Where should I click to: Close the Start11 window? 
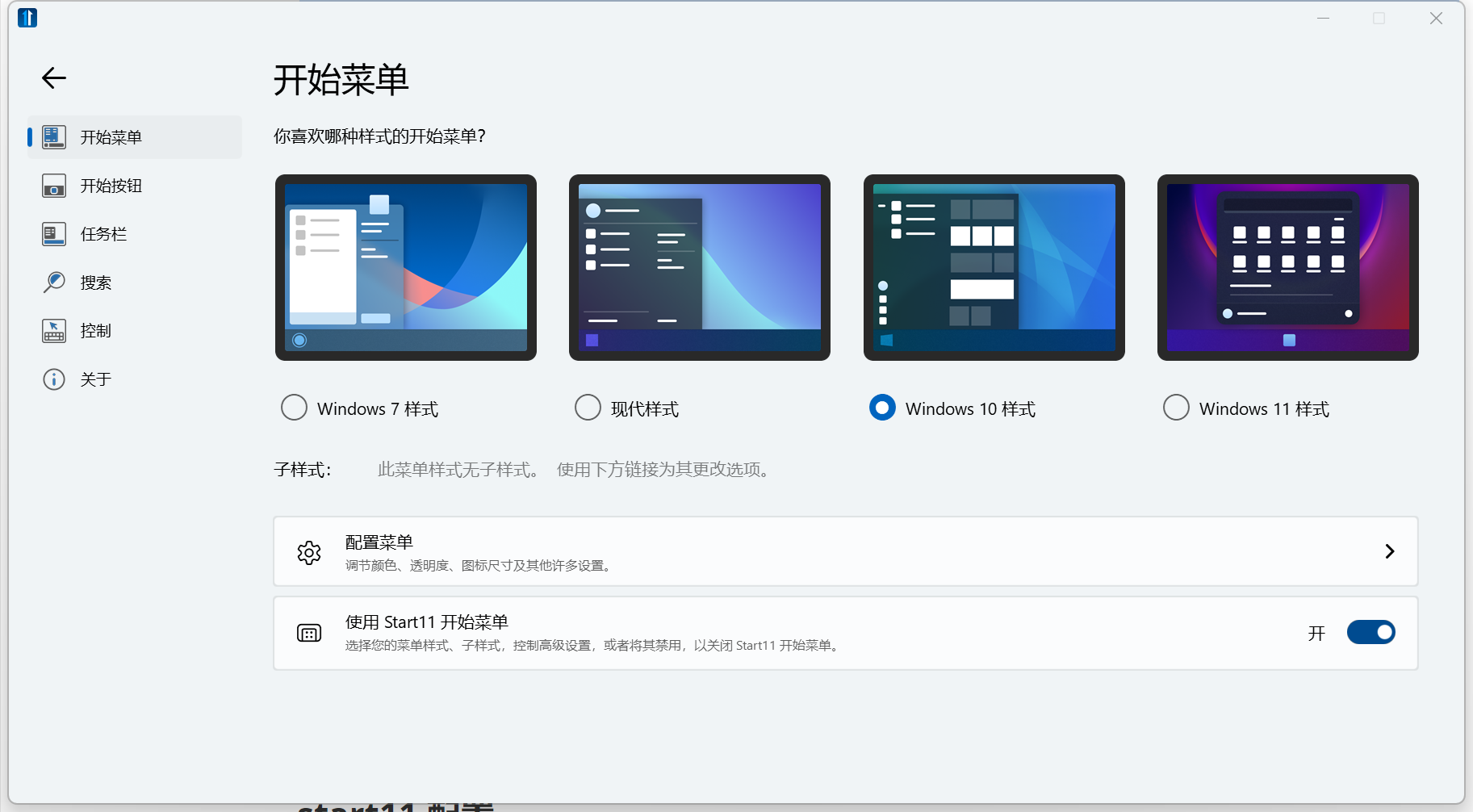click(1436, 18)
